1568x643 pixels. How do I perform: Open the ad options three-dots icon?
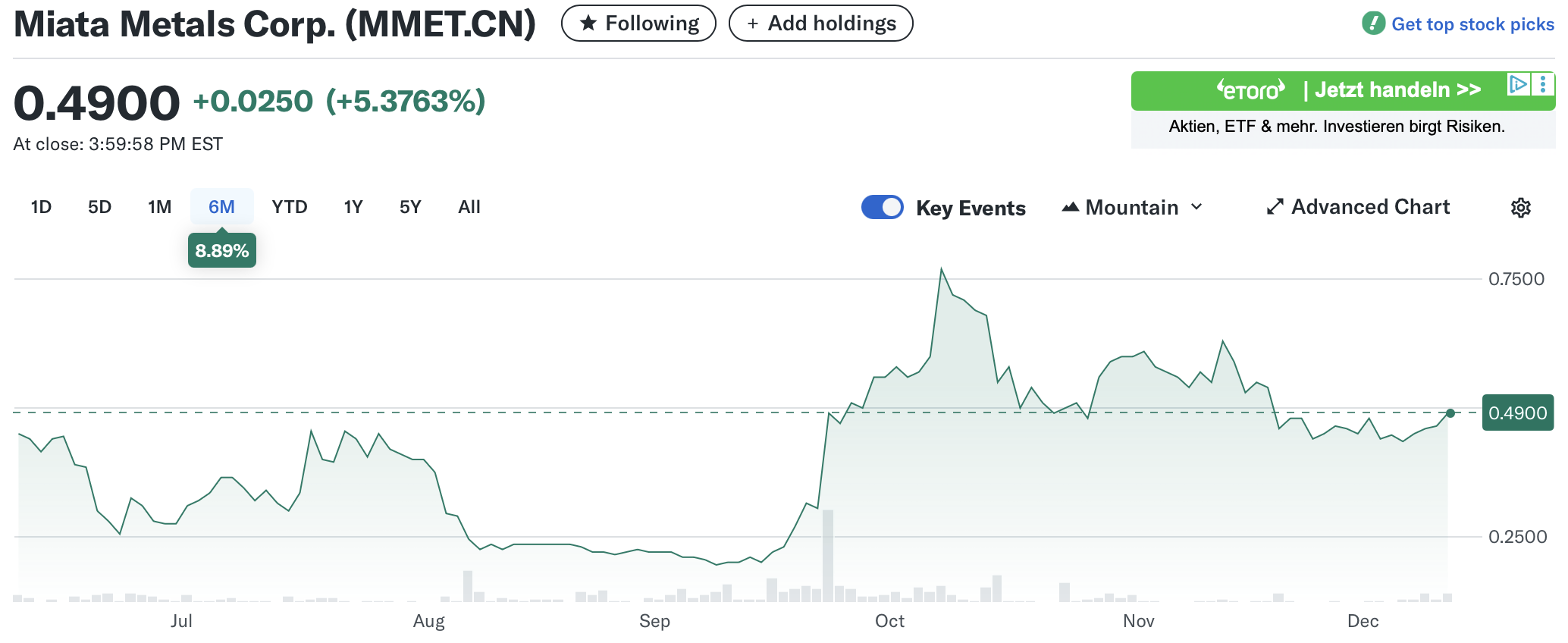1543,84
